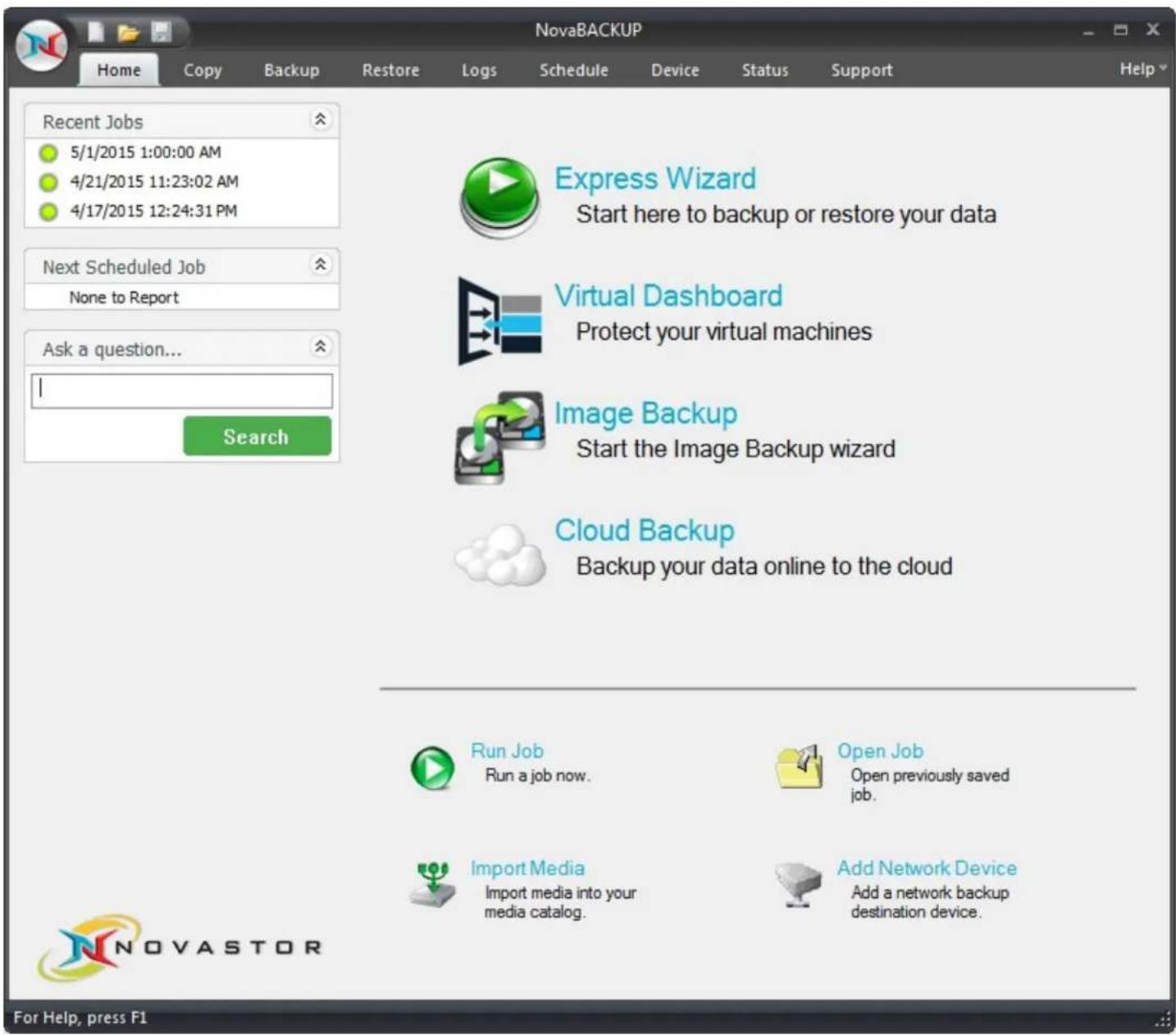This screenshot has width=1176, height=1035.
Task: Open the Device tab
Action: (675, 71)
